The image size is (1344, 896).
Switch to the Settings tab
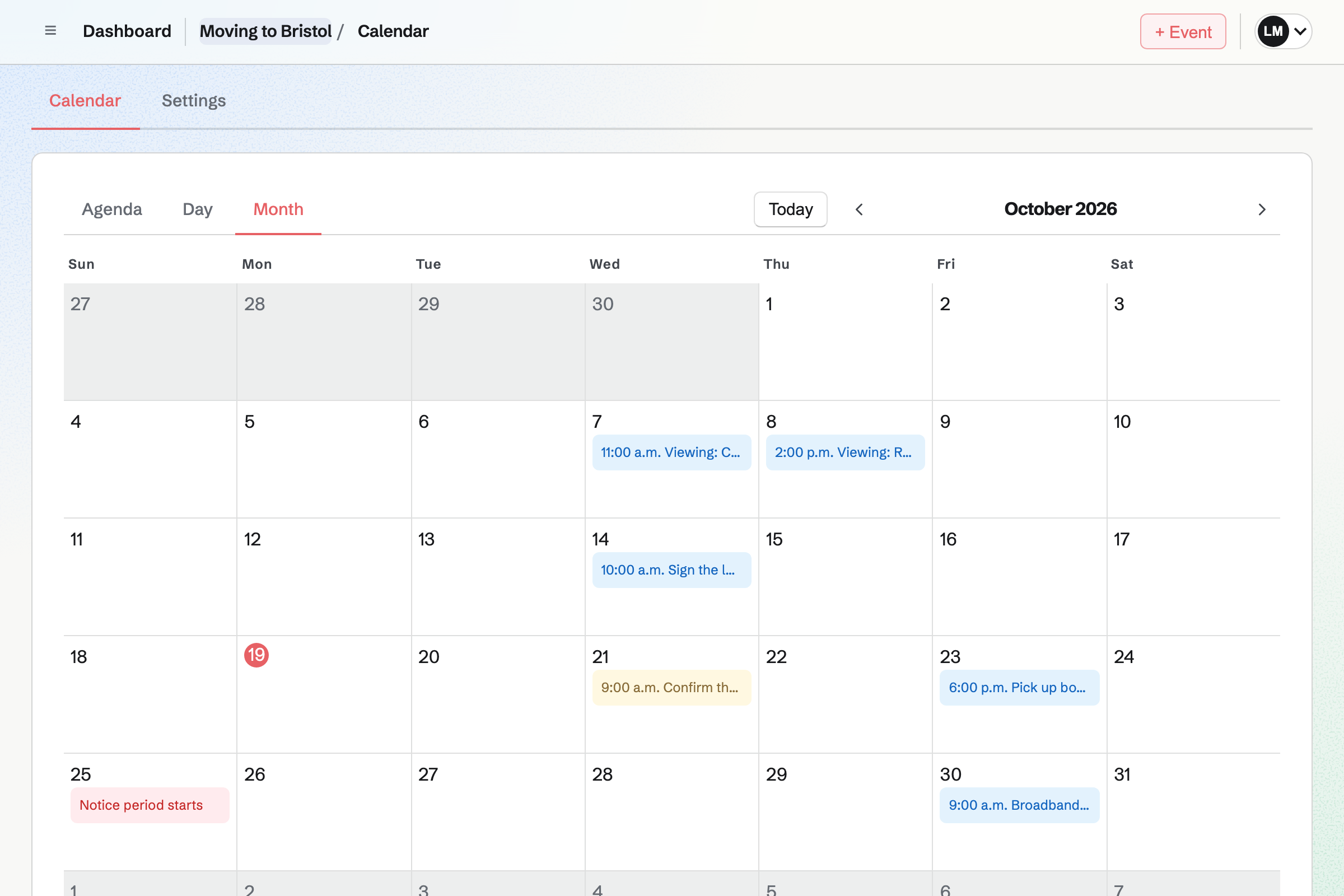(x=194, y=101)
